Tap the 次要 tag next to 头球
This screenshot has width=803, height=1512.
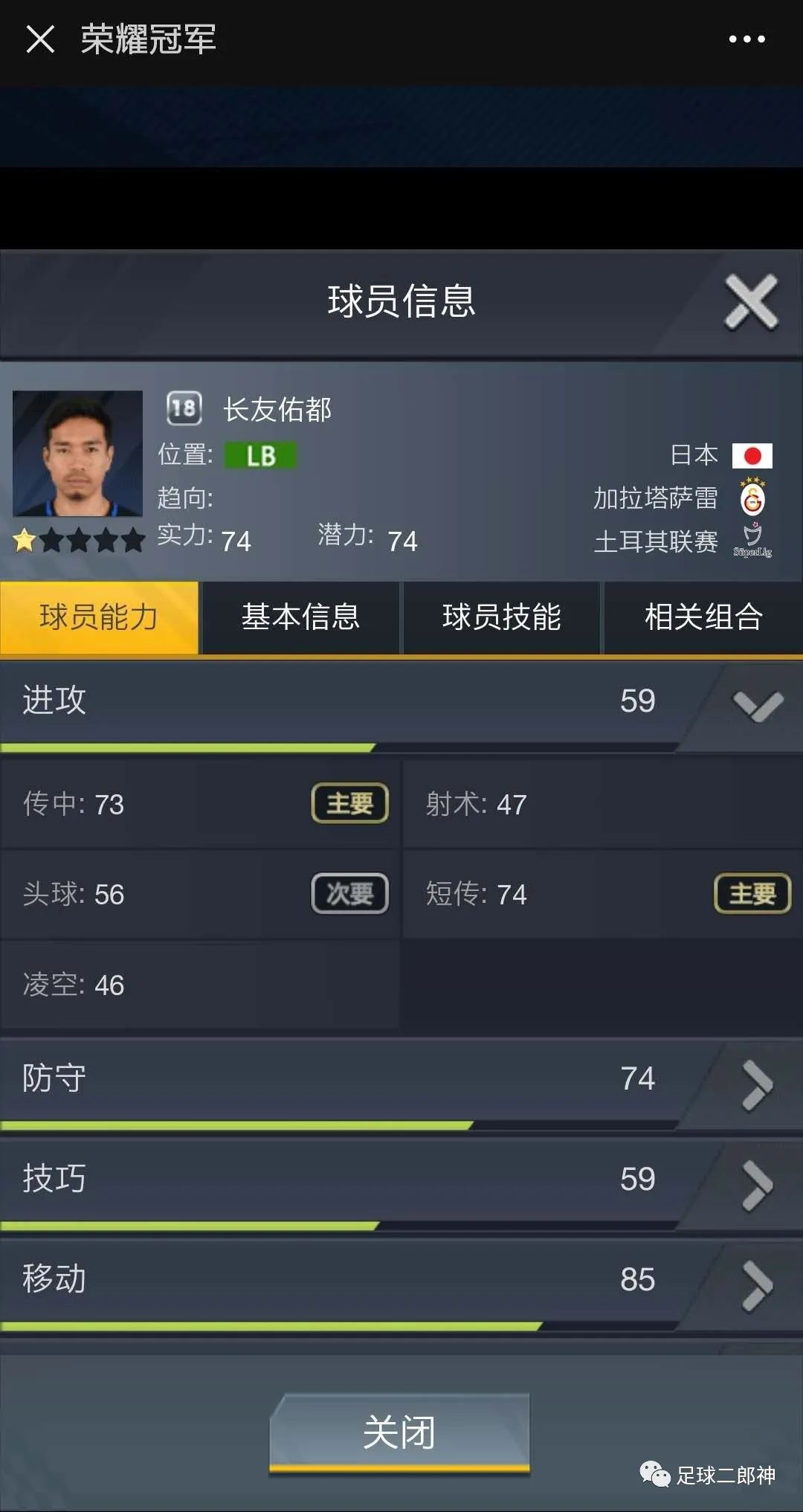pos(350,893)
